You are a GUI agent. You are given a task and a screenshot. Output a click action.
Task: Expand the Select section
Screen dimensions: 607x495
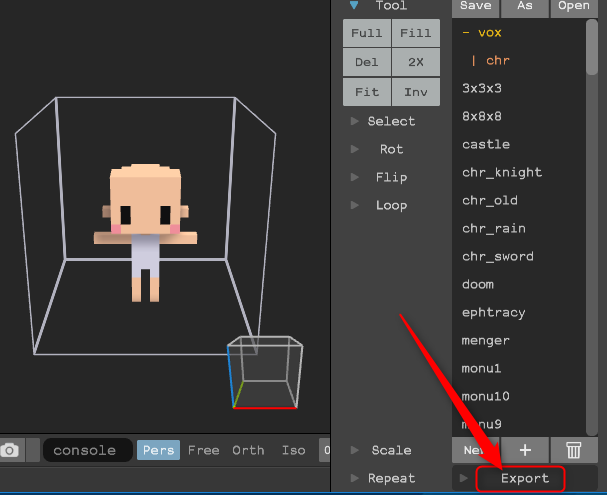[x=355, y=121]
